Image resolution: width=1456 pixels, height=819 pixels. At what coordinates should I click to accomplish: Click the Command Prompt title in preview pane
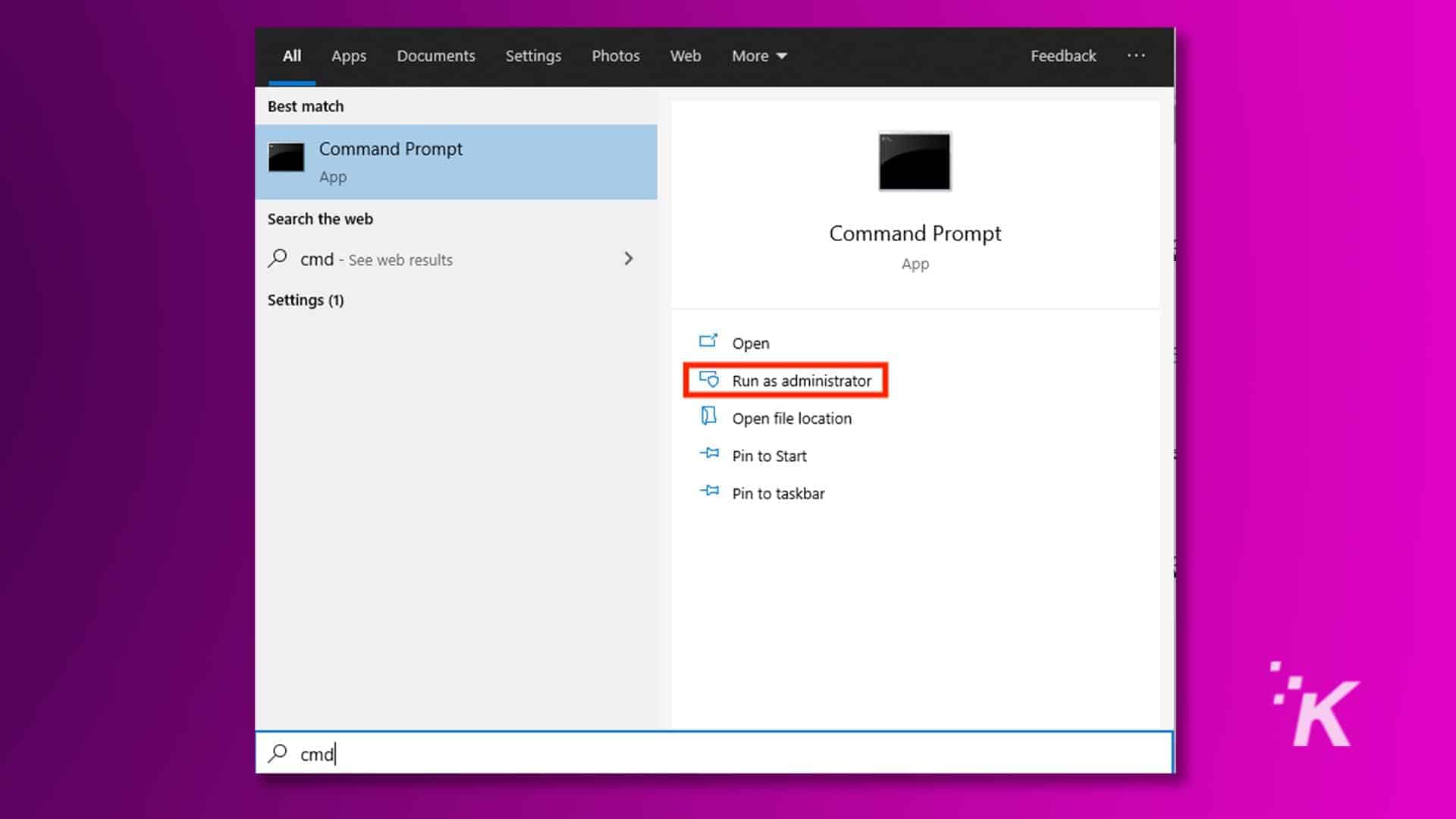[x=915, y=234]
